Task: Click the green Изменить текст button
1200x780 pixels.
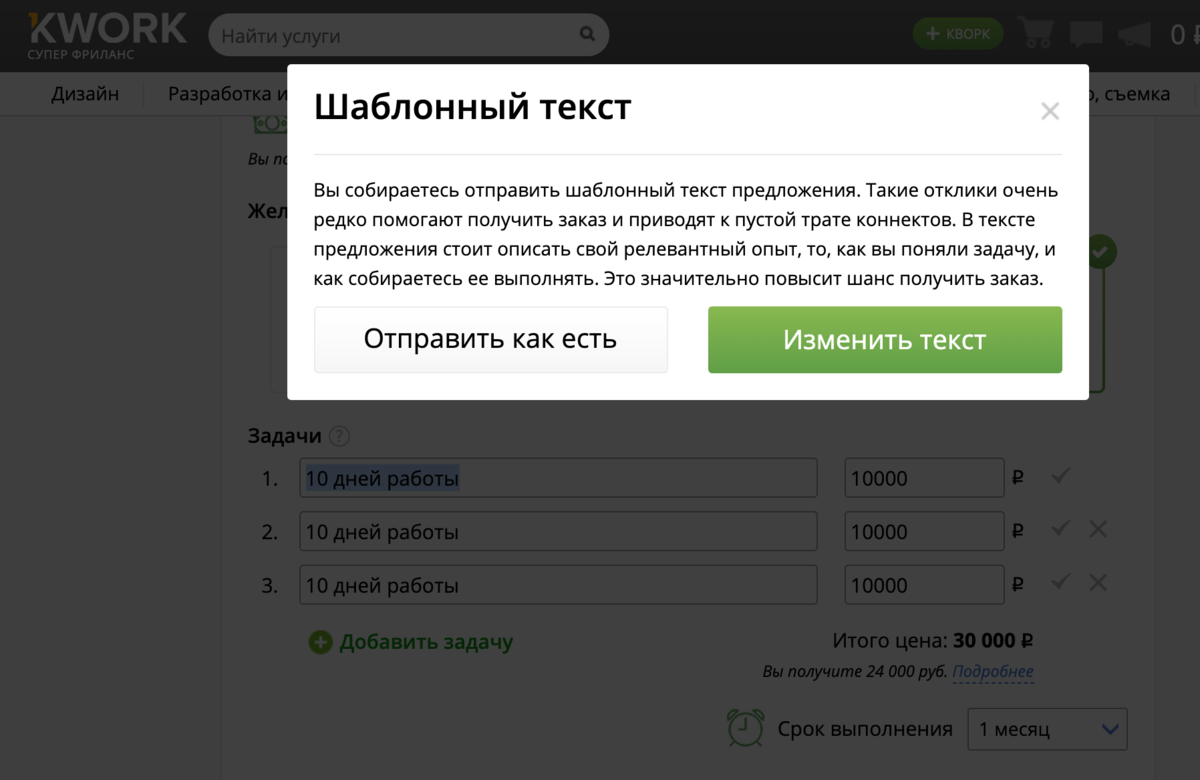Action: point(884,340)
